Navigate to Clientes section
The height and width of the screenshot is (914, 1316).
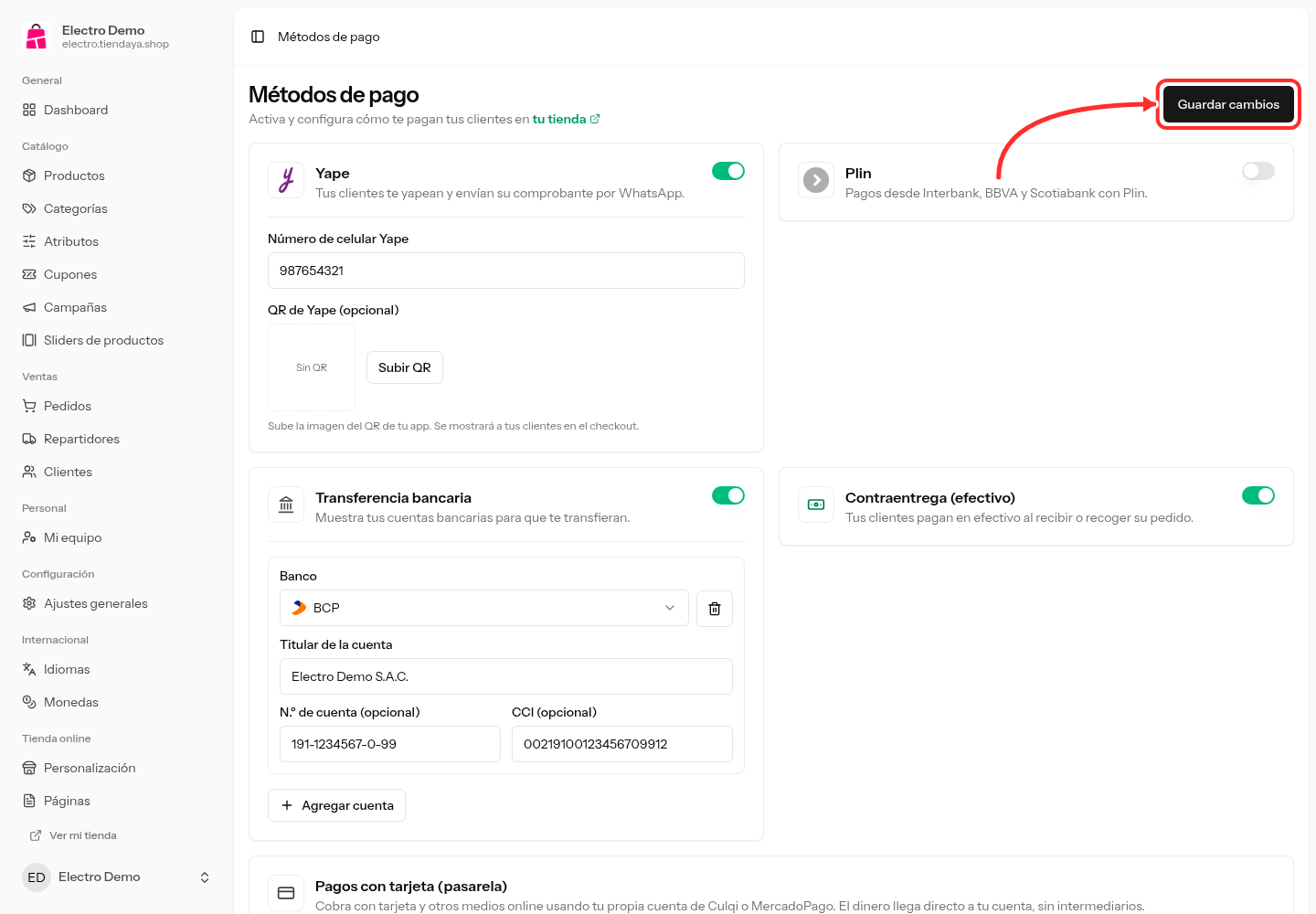117,472
